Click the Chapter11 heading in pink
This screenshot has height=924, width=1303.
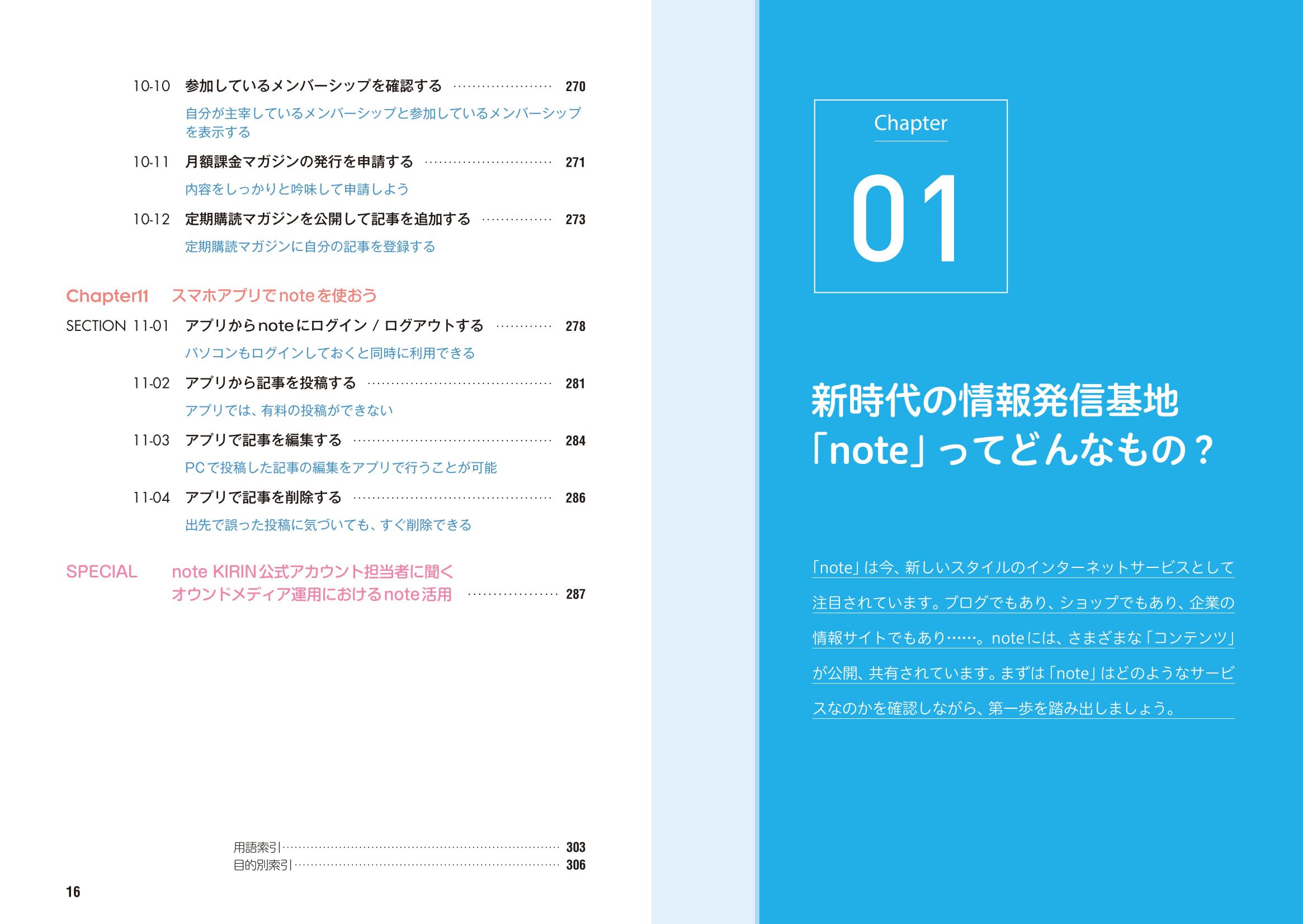(107, 296)
